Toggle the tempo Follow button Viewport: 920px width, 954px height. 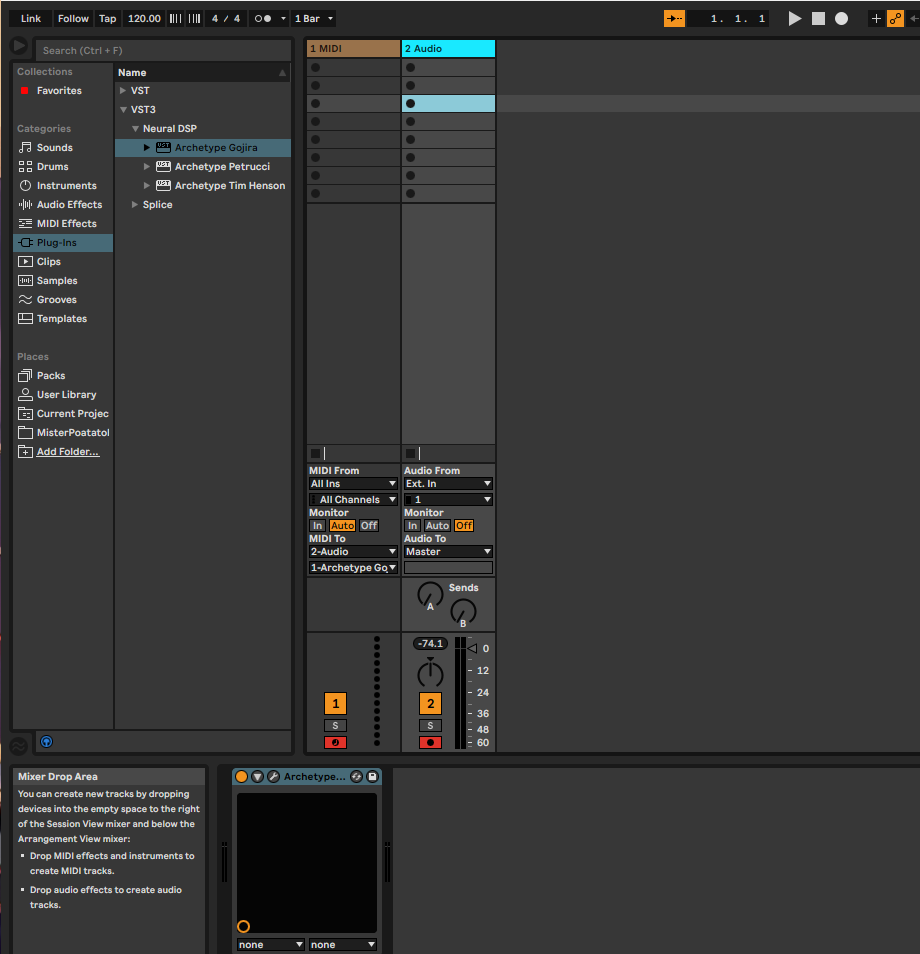(73, 19)
